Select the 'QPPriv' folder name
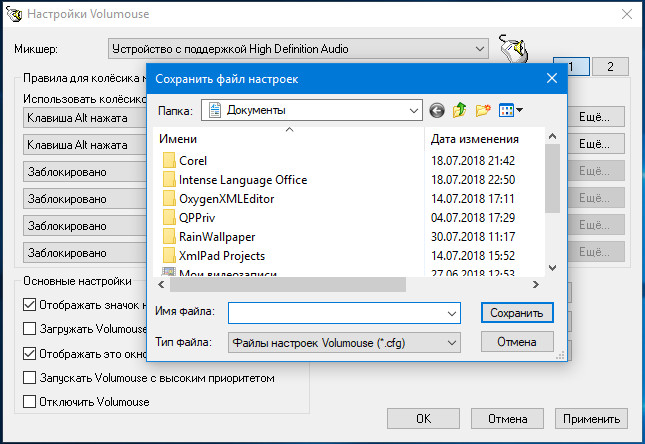 pos(197,218)
